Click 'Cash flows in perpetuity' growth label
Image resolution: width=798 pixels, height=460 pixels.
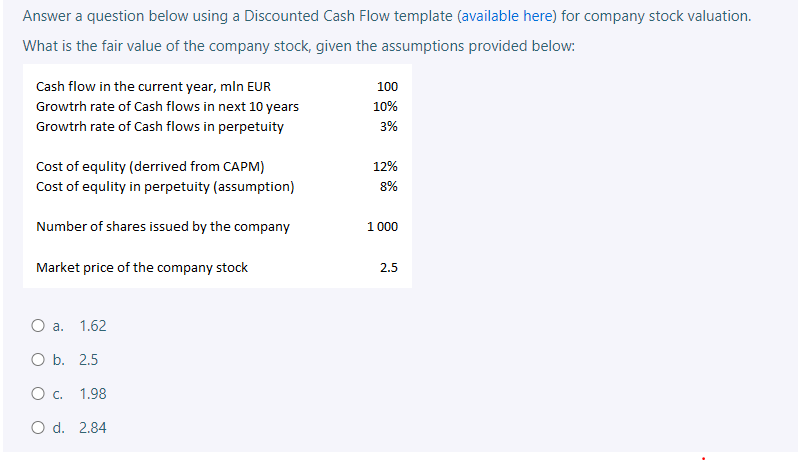click(x=159, y=127)
